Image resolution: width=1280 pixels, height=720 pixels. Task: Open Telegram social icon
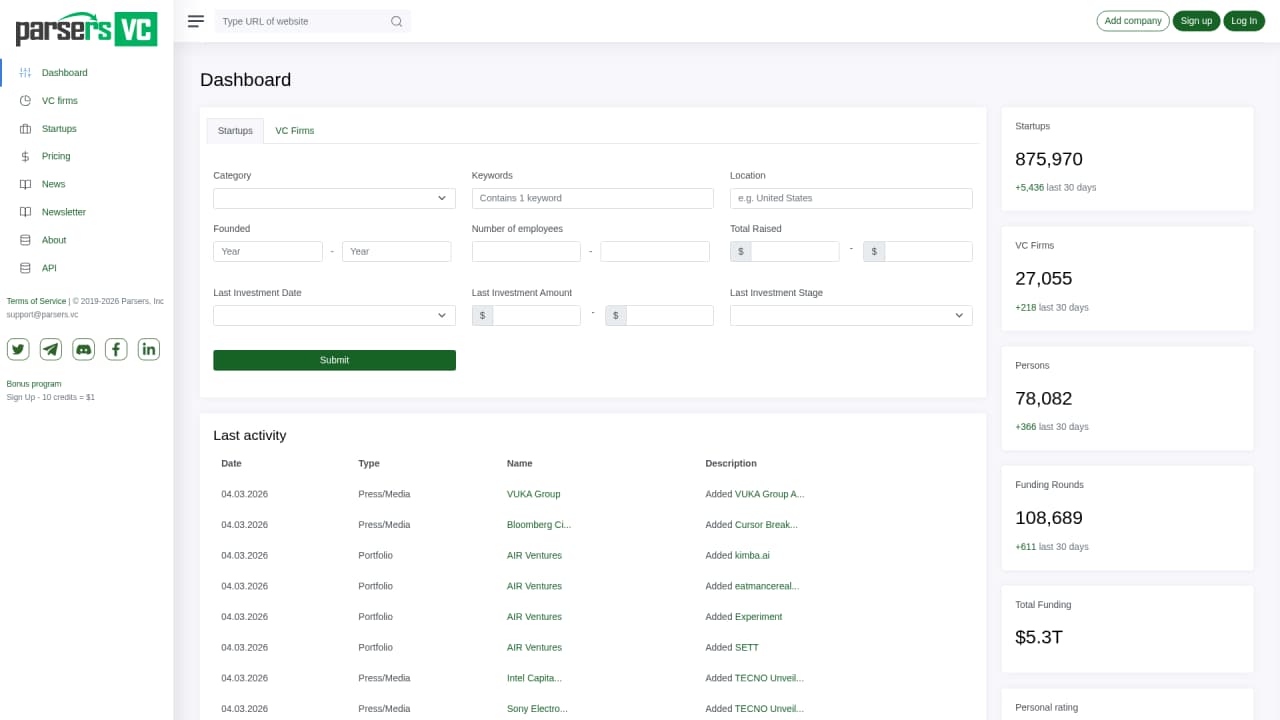51,349
